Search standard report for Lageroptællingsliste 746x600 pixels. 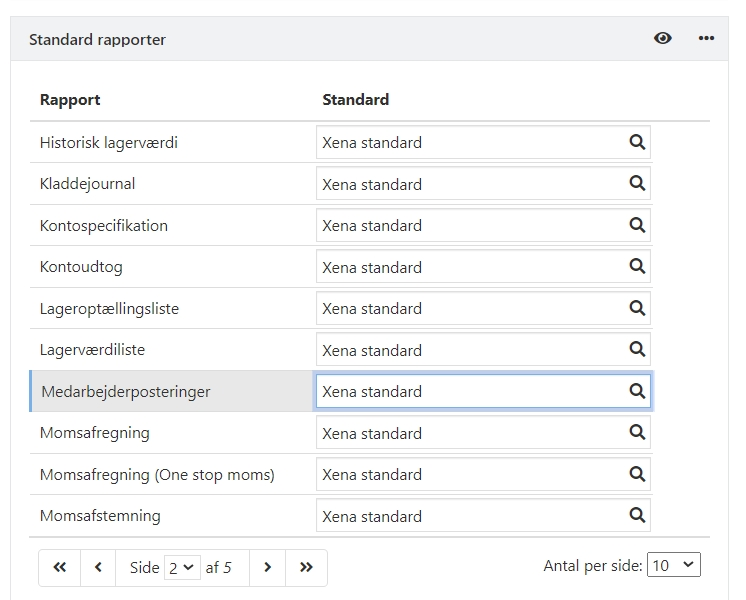pos(637,308)
